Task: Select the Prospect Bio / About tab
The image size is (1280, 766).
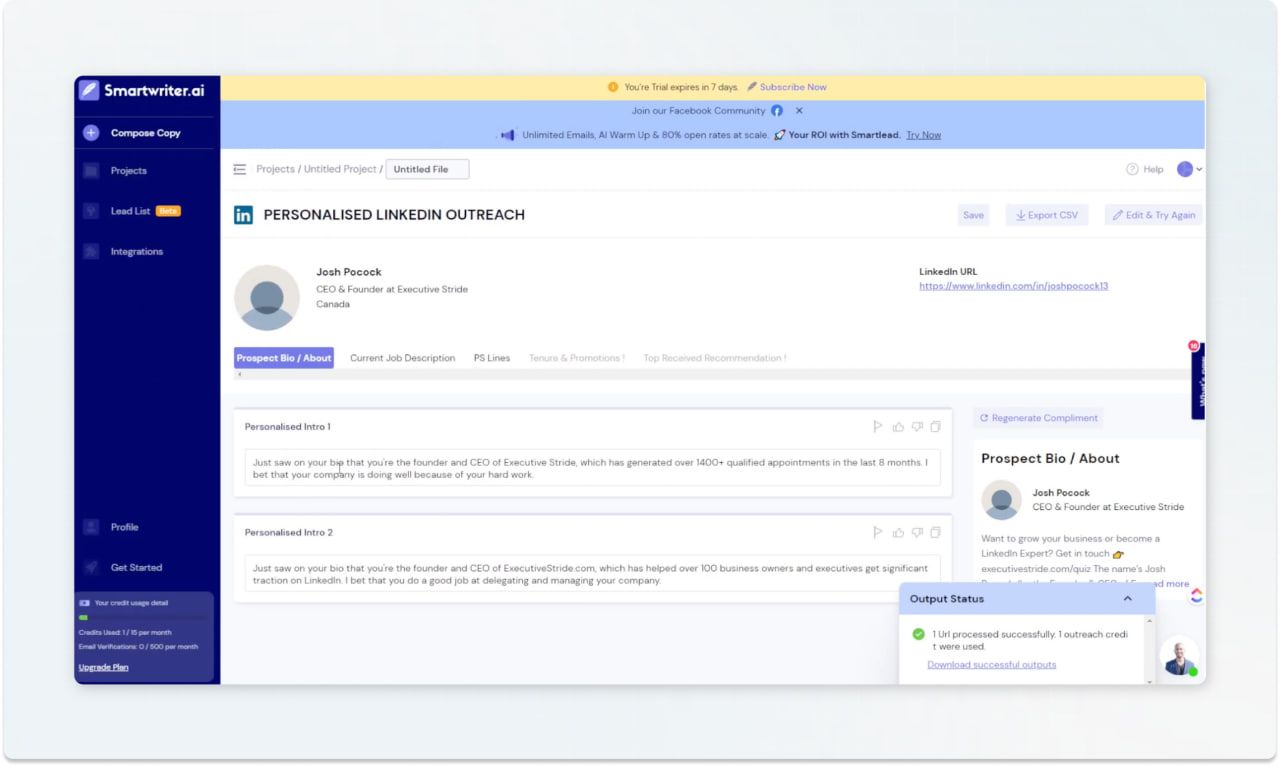Action: [x=284, y=358]
